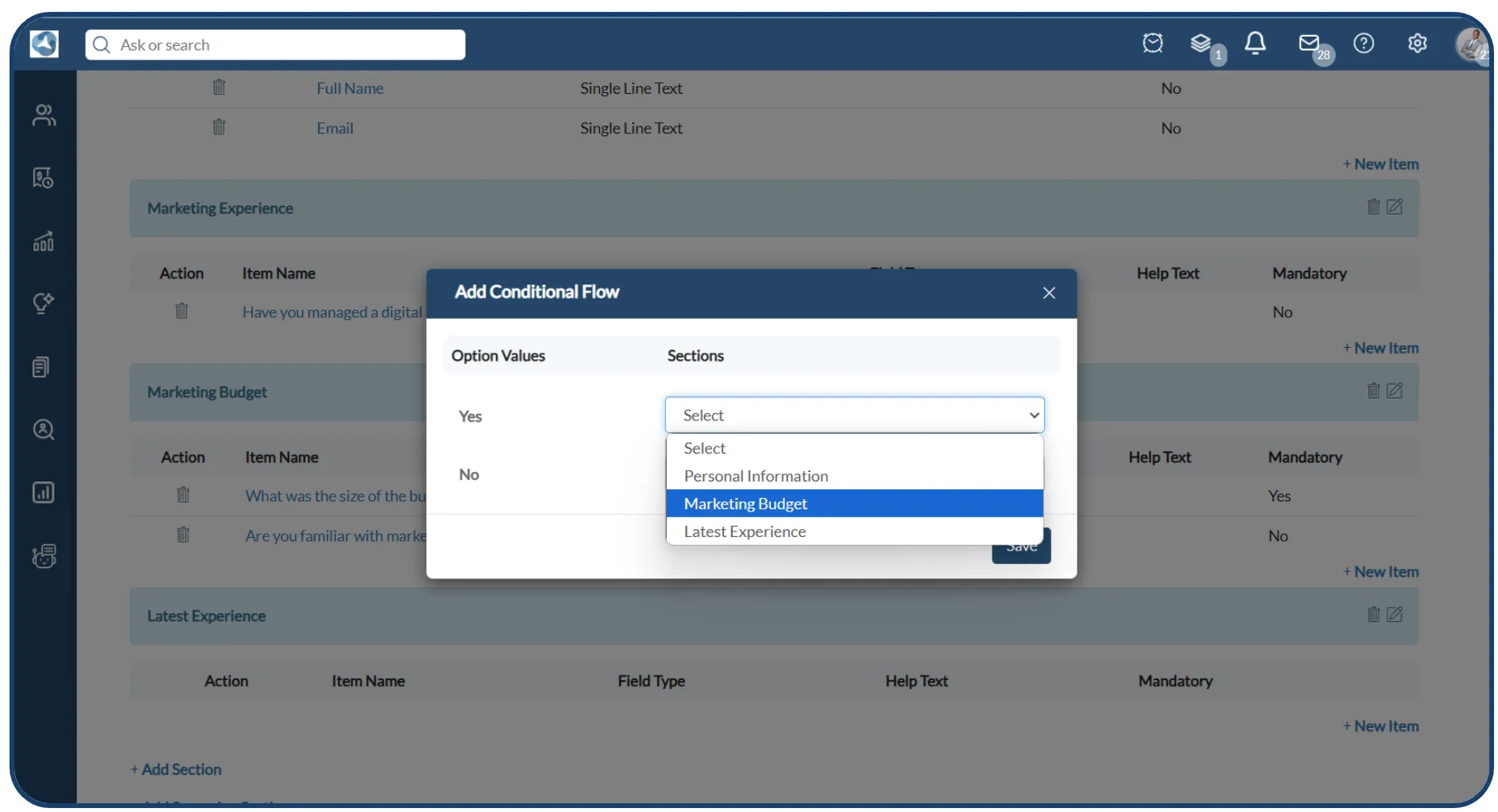Viewport: 1498px width, 812px height.
Task: Open 'What was the size of the bu' item
Action: [x=335, y=496]
